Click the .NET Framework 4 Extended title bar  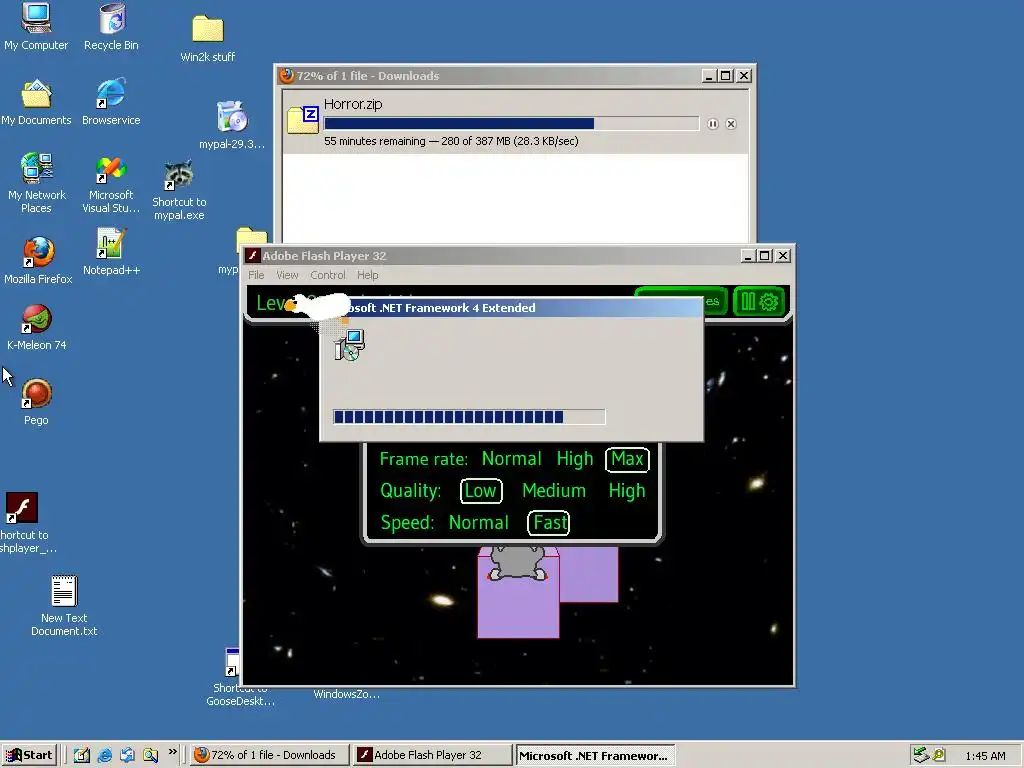point(511,308)
